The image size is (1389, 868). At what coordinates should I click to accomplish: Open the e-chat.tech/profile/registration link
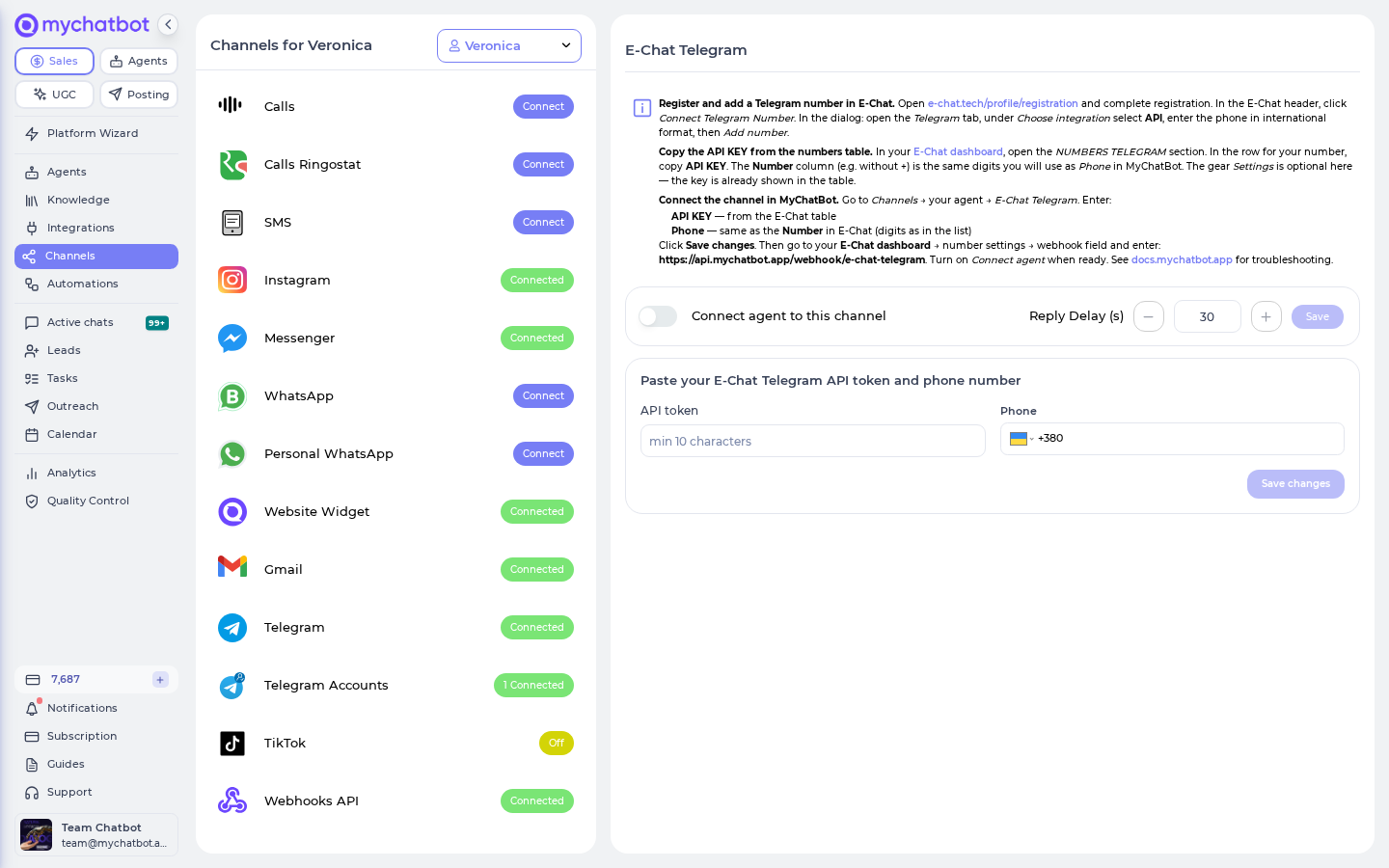tap(1003, 103)
